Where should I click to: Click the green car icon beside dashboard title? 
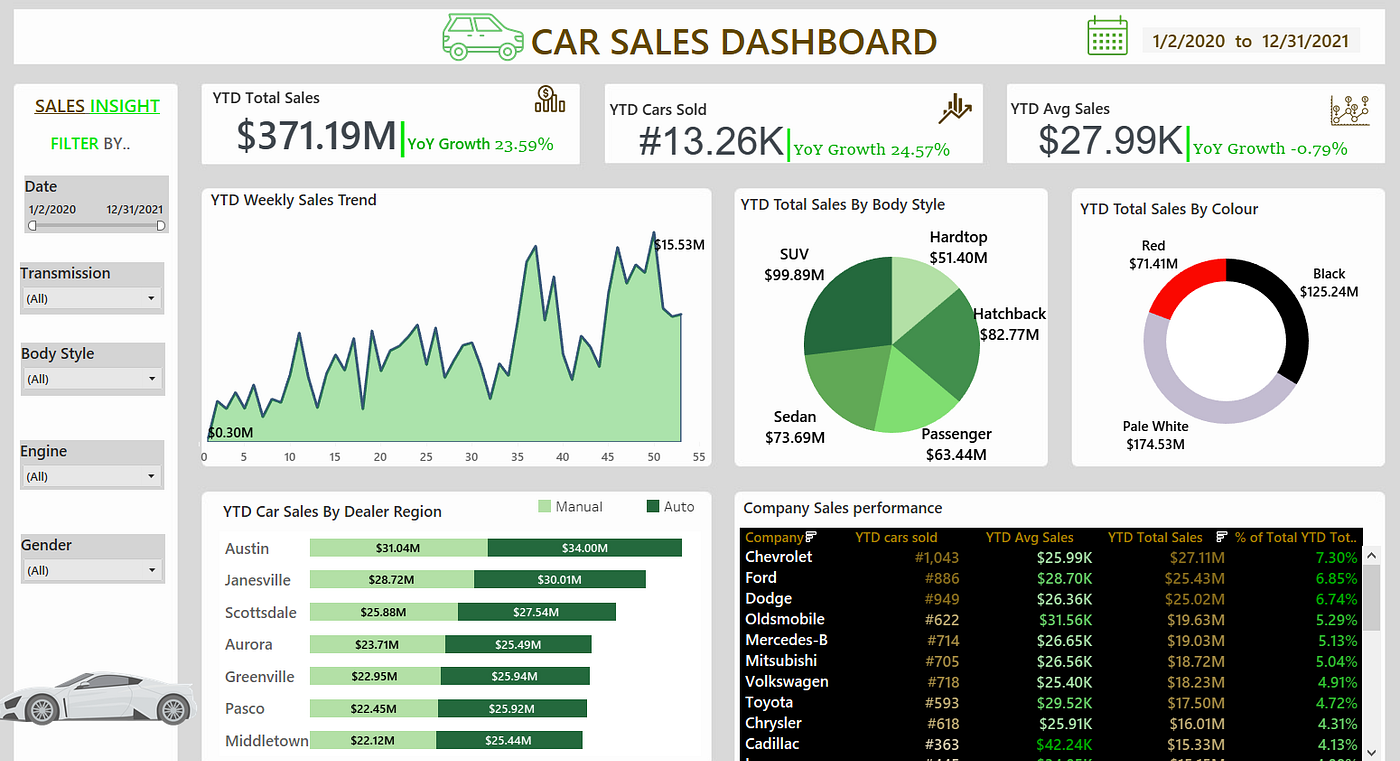point(483,38)
